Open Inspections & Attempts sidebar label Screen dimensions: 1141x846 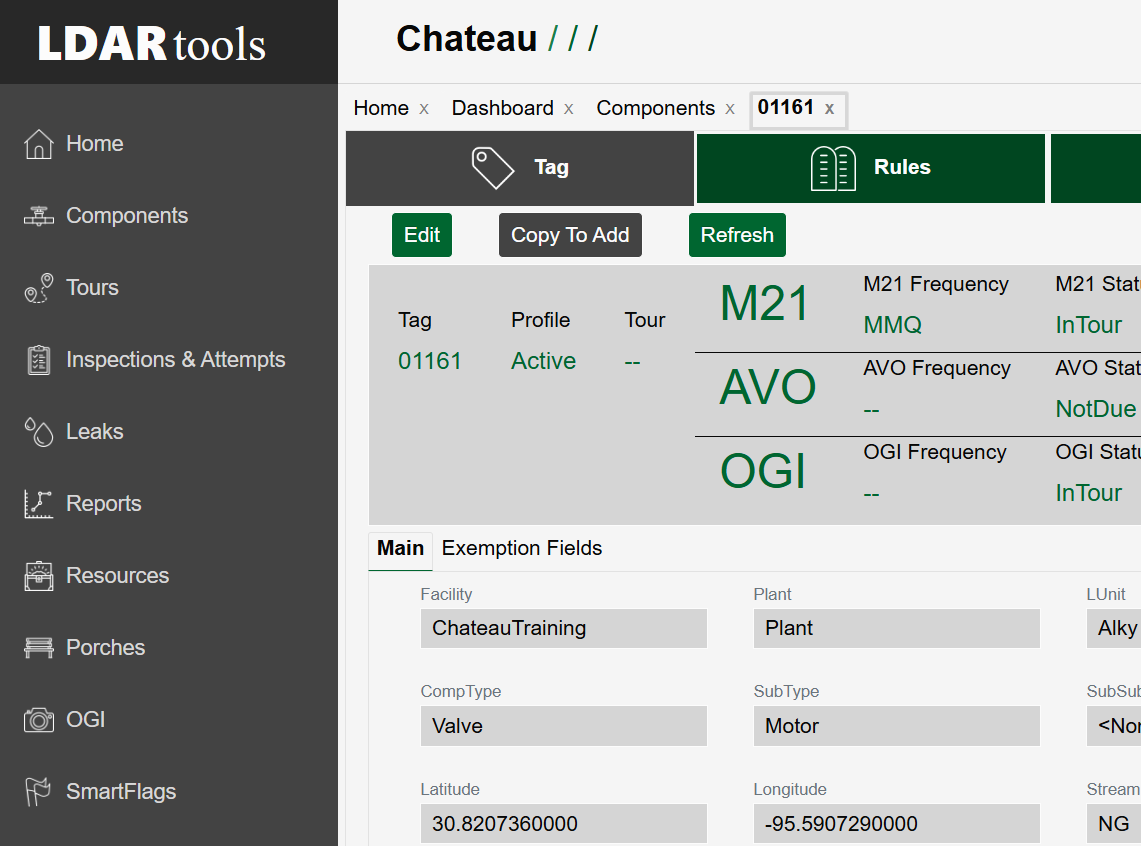(x=176, y=360)
